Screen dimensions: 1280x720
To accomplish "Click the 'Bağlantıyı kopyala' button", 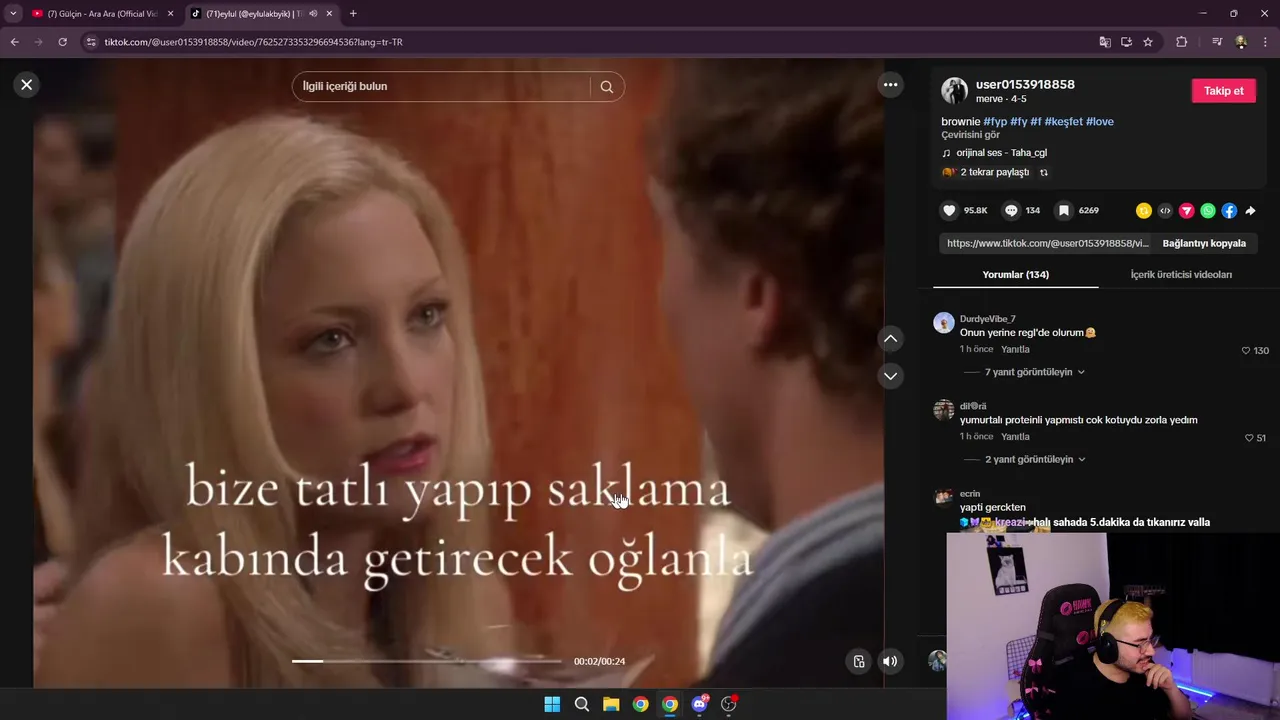I will click(1204, 243).
